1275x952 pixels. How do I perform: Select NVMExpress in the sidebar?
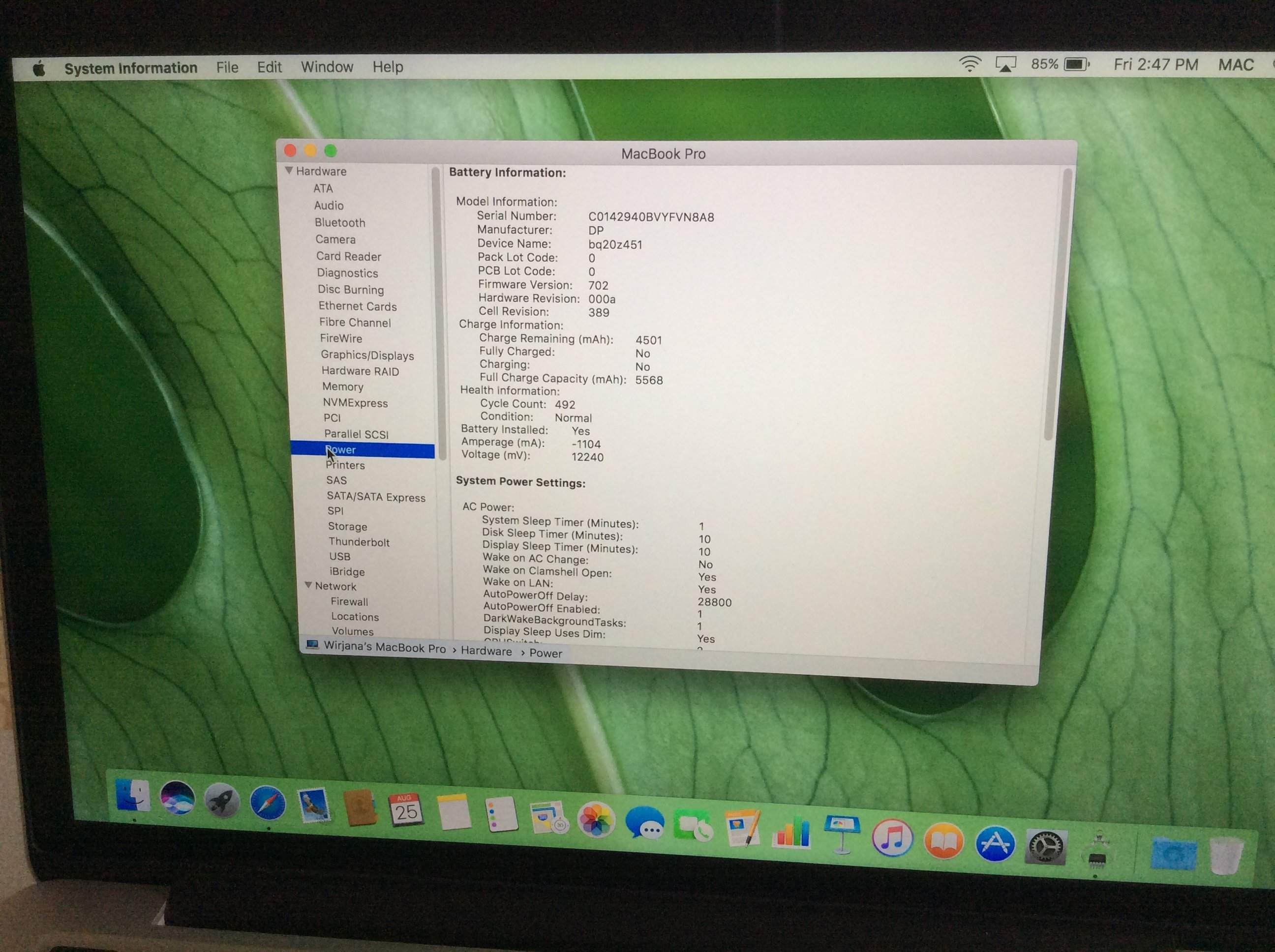click(355, 403)
